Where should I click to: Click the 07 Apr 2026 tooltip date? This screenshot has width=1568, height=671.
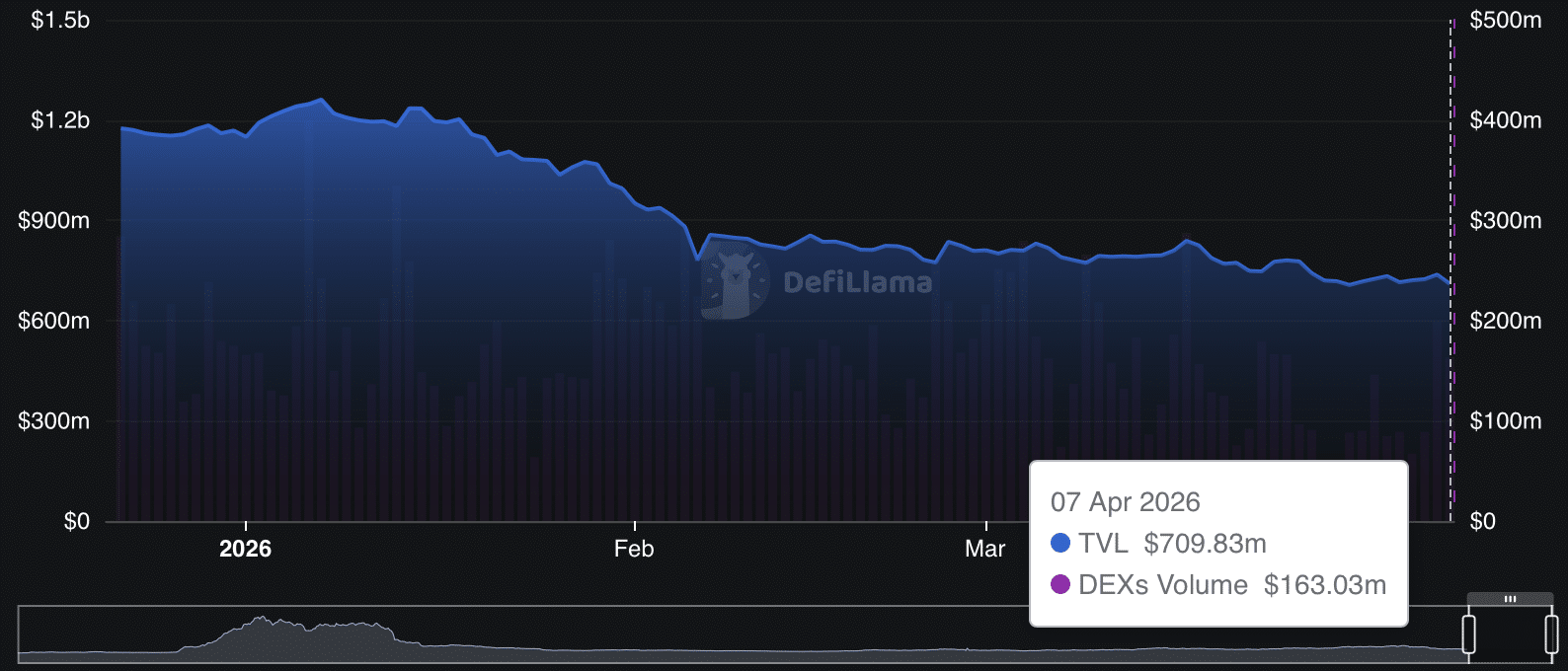click(x=1125, y=502)
